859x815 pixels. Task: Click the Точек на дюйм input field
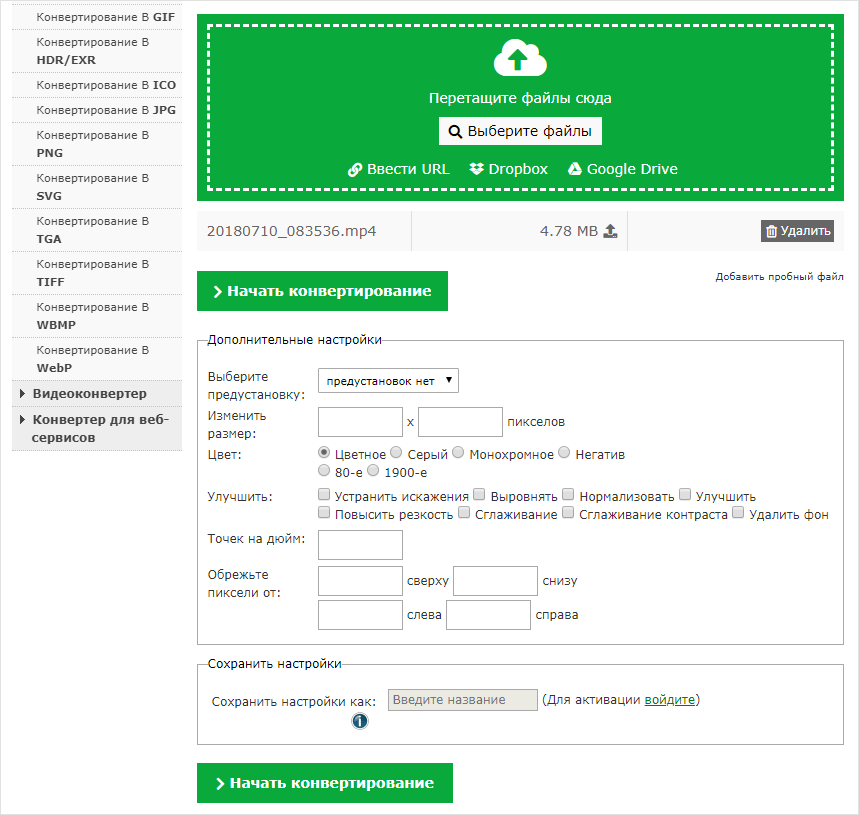pos(360,545)
